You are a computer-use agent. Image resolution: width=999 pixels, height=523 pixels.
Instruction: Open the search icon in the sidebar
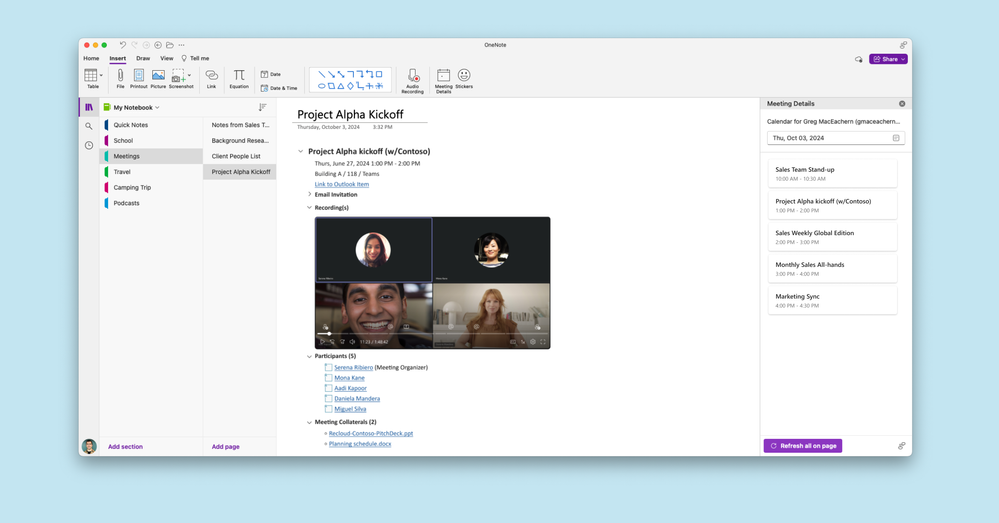click(x=89, y=126)
